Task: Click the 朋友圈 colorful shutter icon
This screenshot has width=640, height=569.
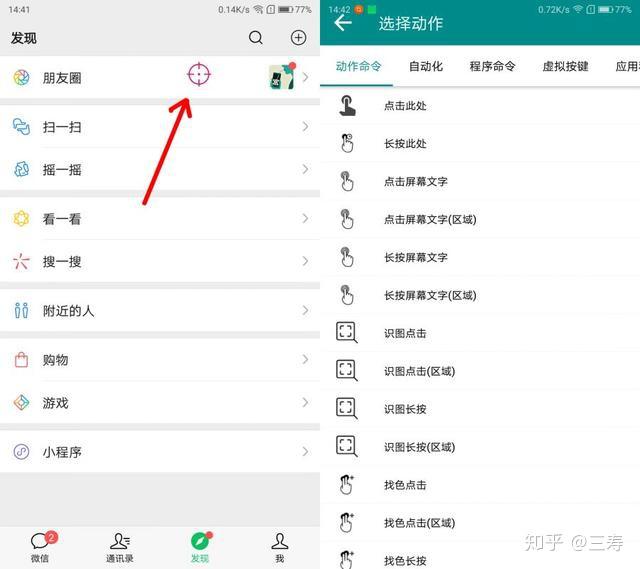Action: click(21, 78)
